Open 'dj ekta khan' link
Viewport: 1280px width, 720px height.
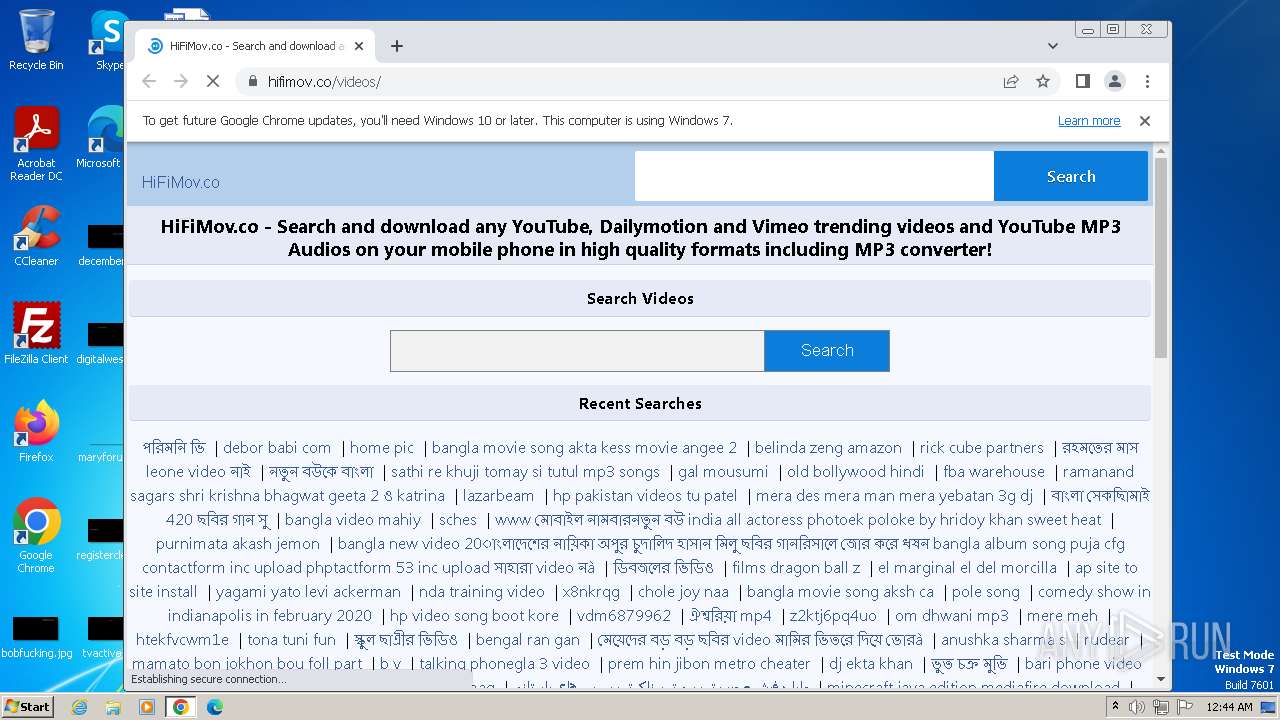[871, 664]
